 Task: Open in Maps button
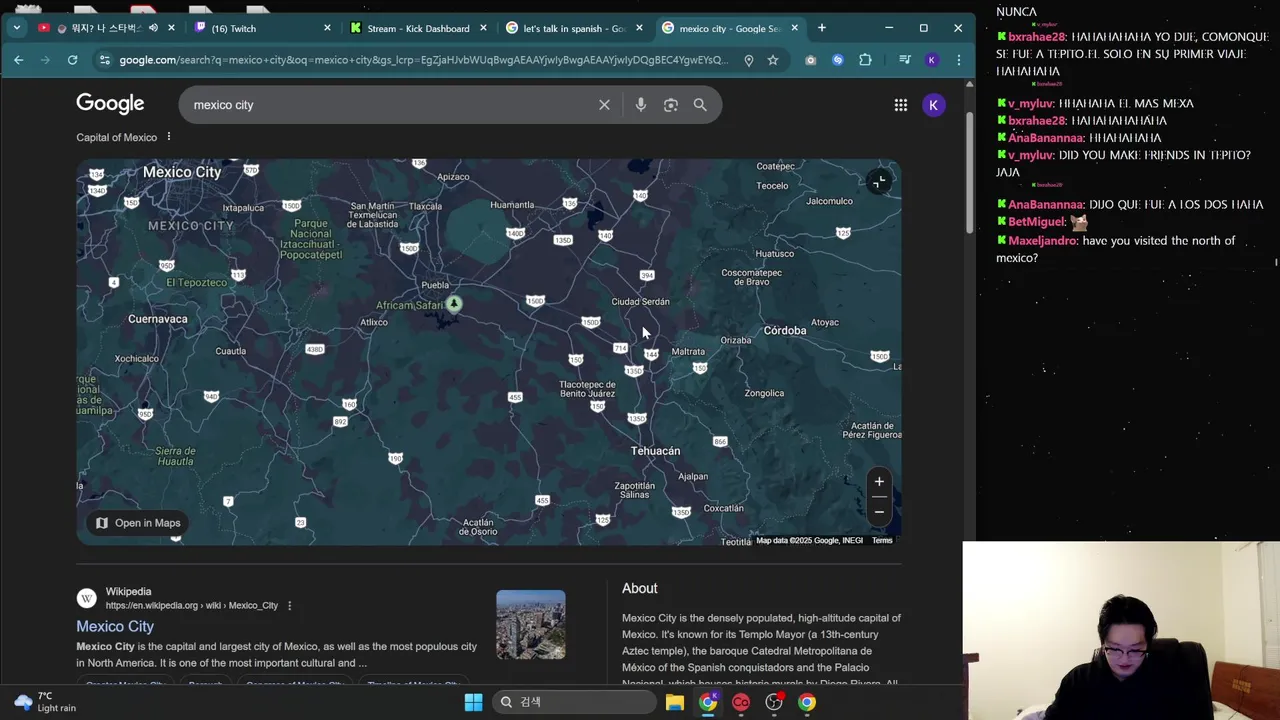point(138,523)
